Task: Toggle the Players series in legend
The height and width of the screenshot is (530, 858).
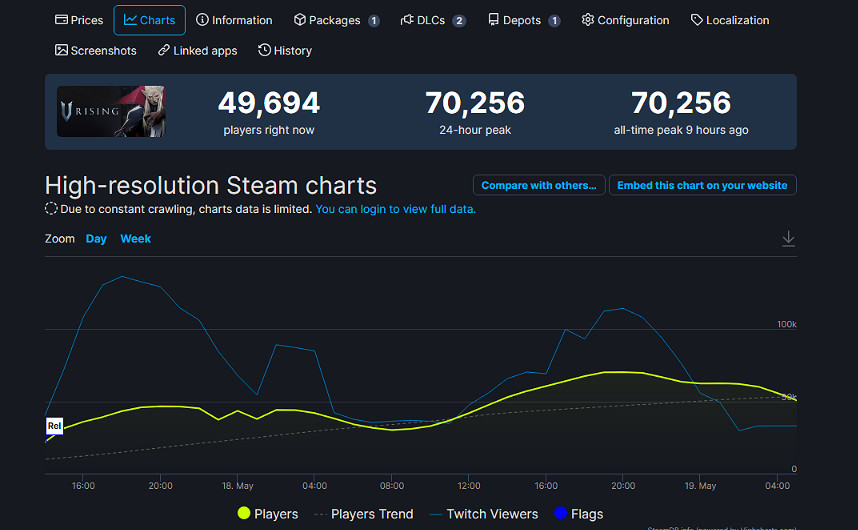Action: [268, 514]
